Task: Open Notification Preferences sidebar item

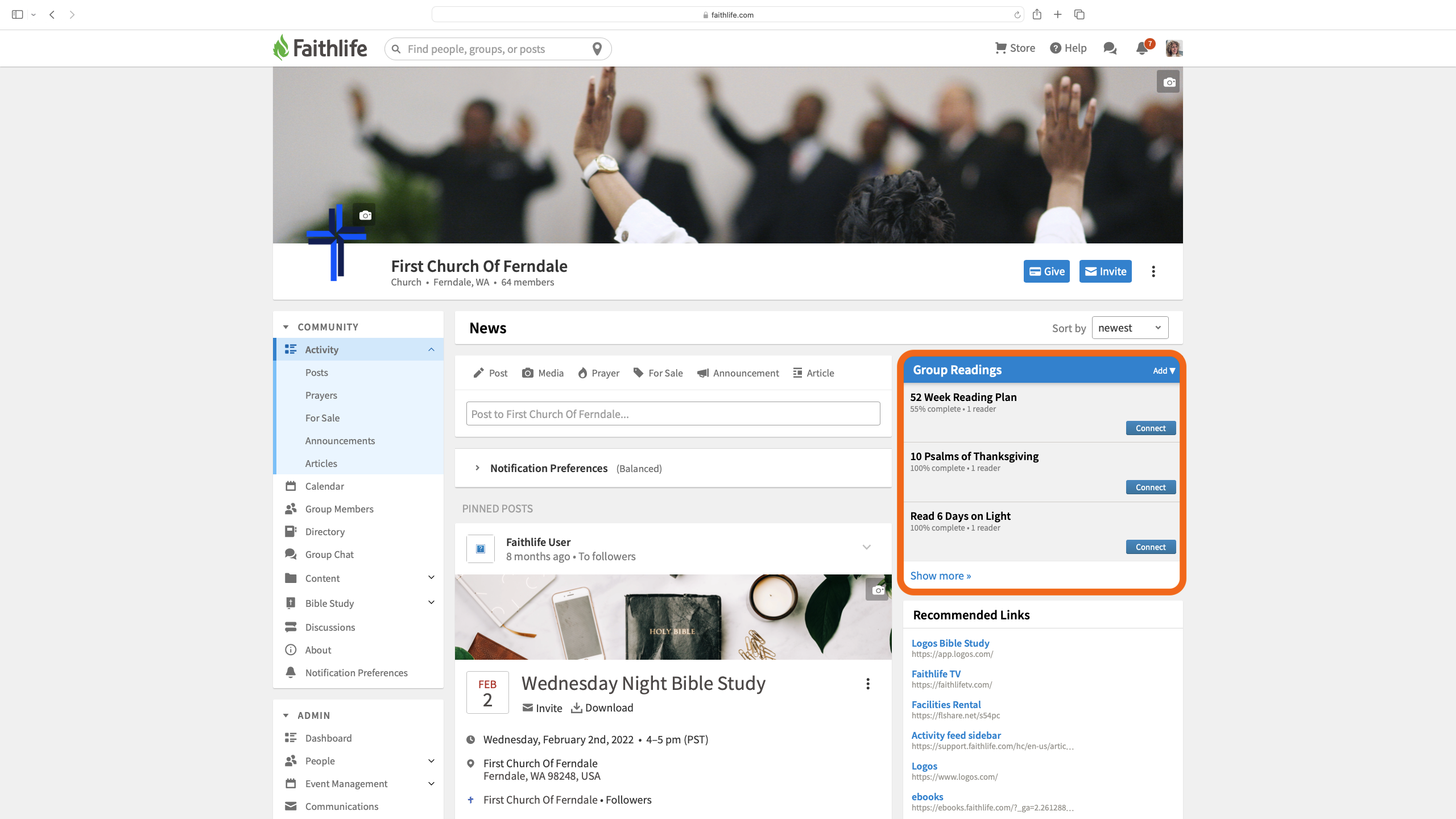Action: (x=357, y=673)
